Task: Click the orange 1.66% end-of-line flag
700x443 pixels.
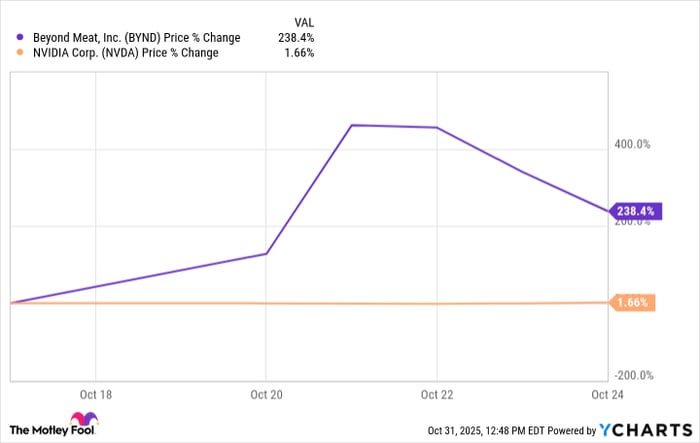Action: tap(632, 302)
